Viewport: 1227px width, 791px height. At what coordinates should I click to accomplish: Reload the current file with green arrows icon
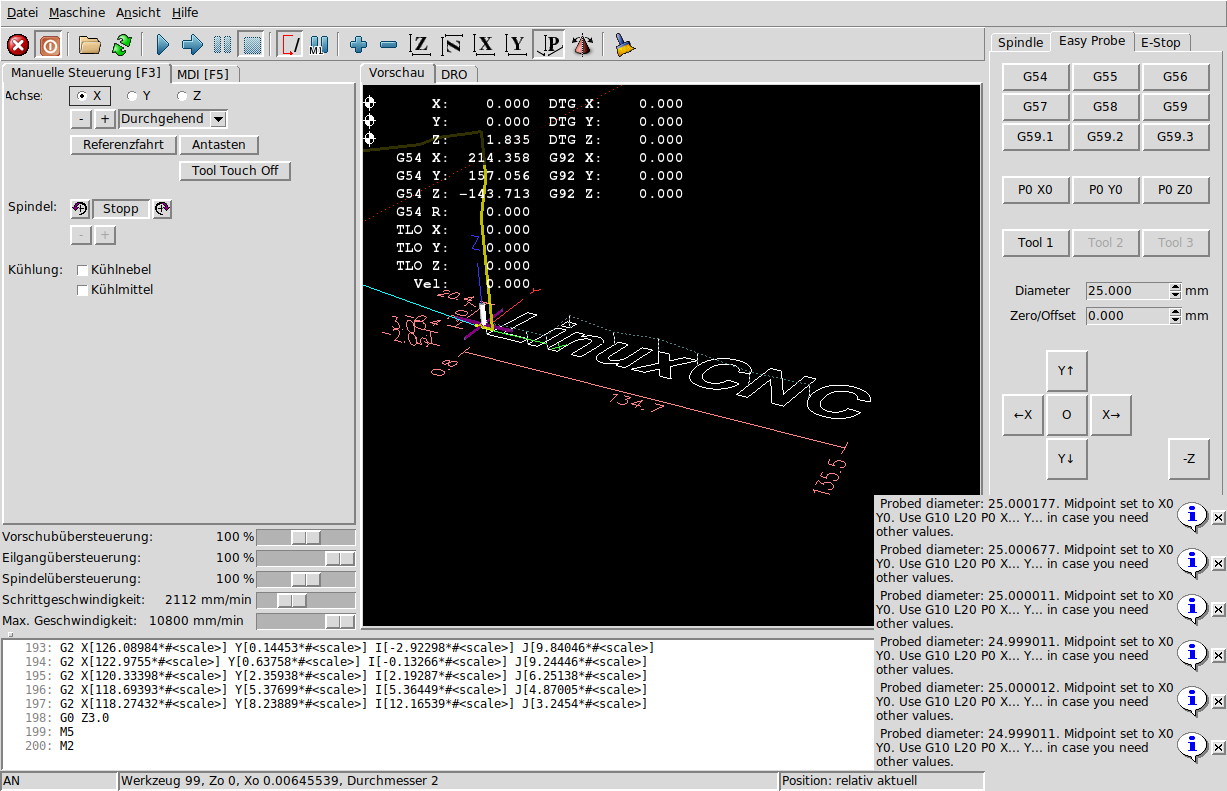122,45
